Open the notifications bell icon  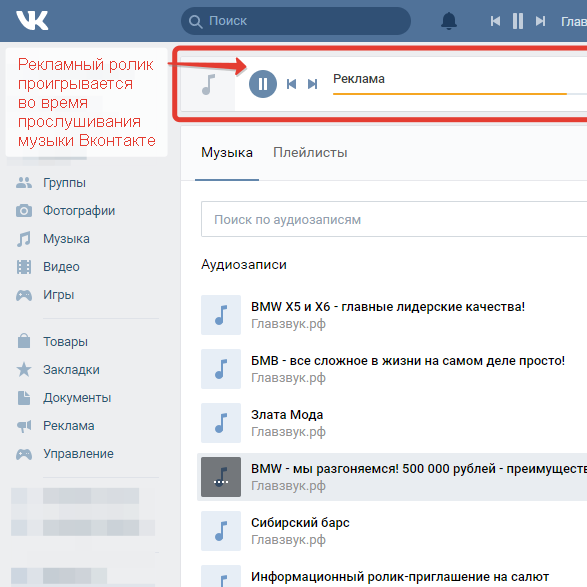[448, 21]
